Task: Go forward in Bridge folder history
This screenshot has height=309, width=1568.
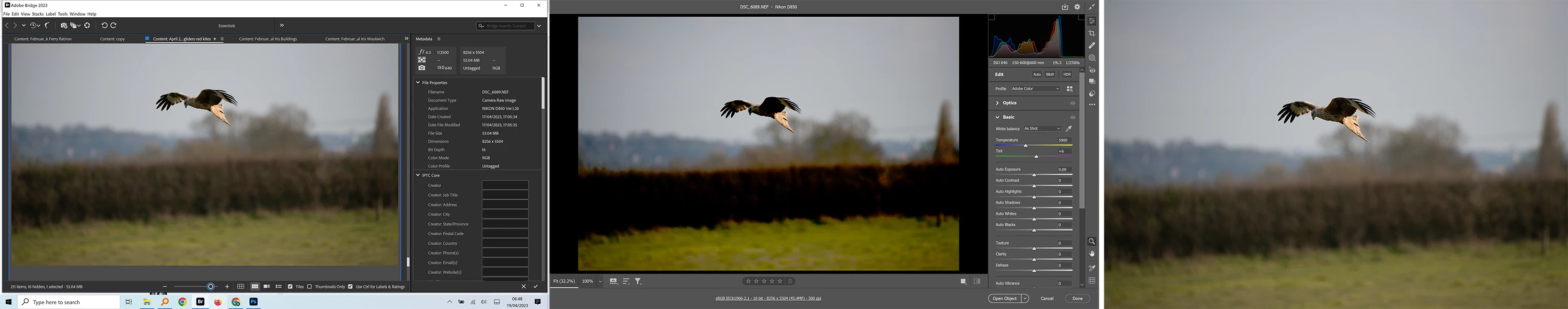Action: pos(15,26)
